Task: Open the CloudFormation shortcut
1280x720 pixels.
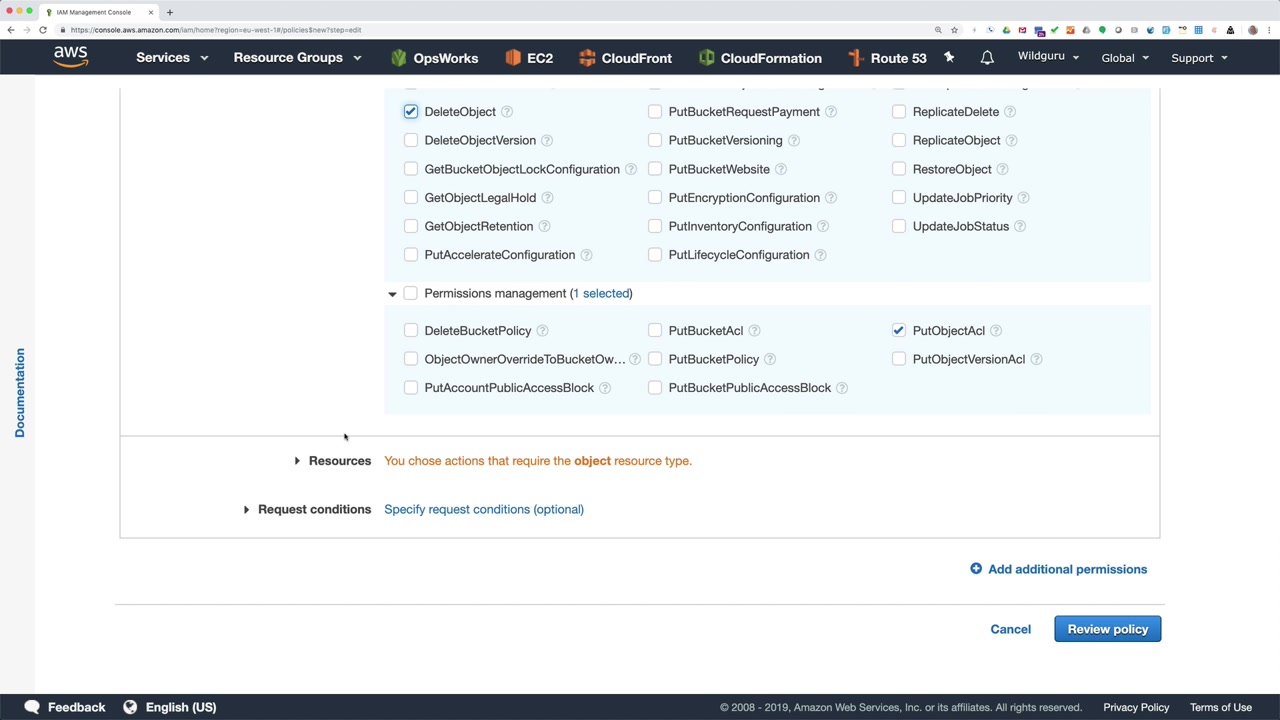Action: pos(760,58)
